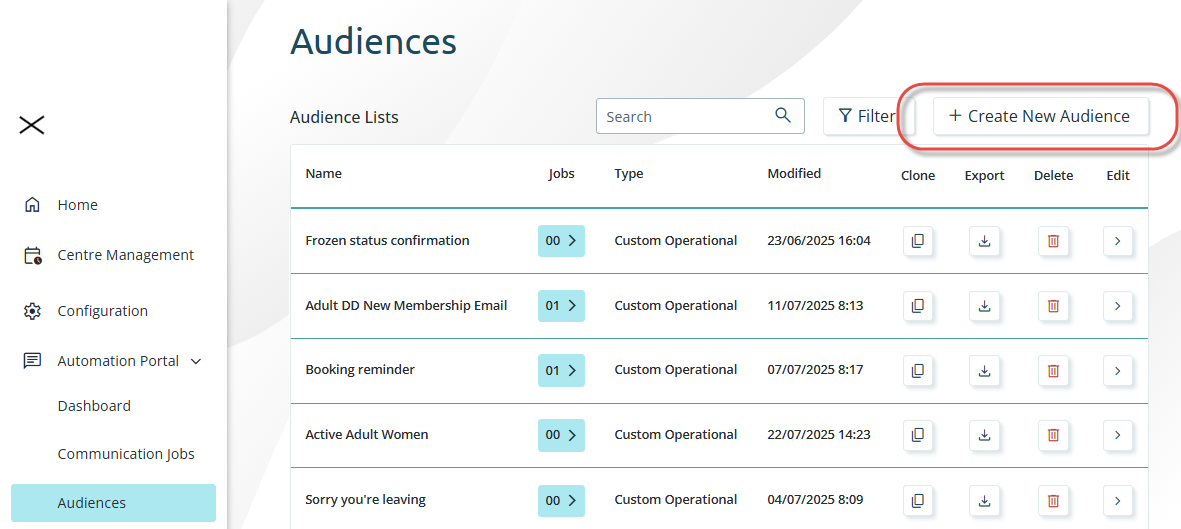Select the 'Active Adult Women' name text

coord(367,435)
